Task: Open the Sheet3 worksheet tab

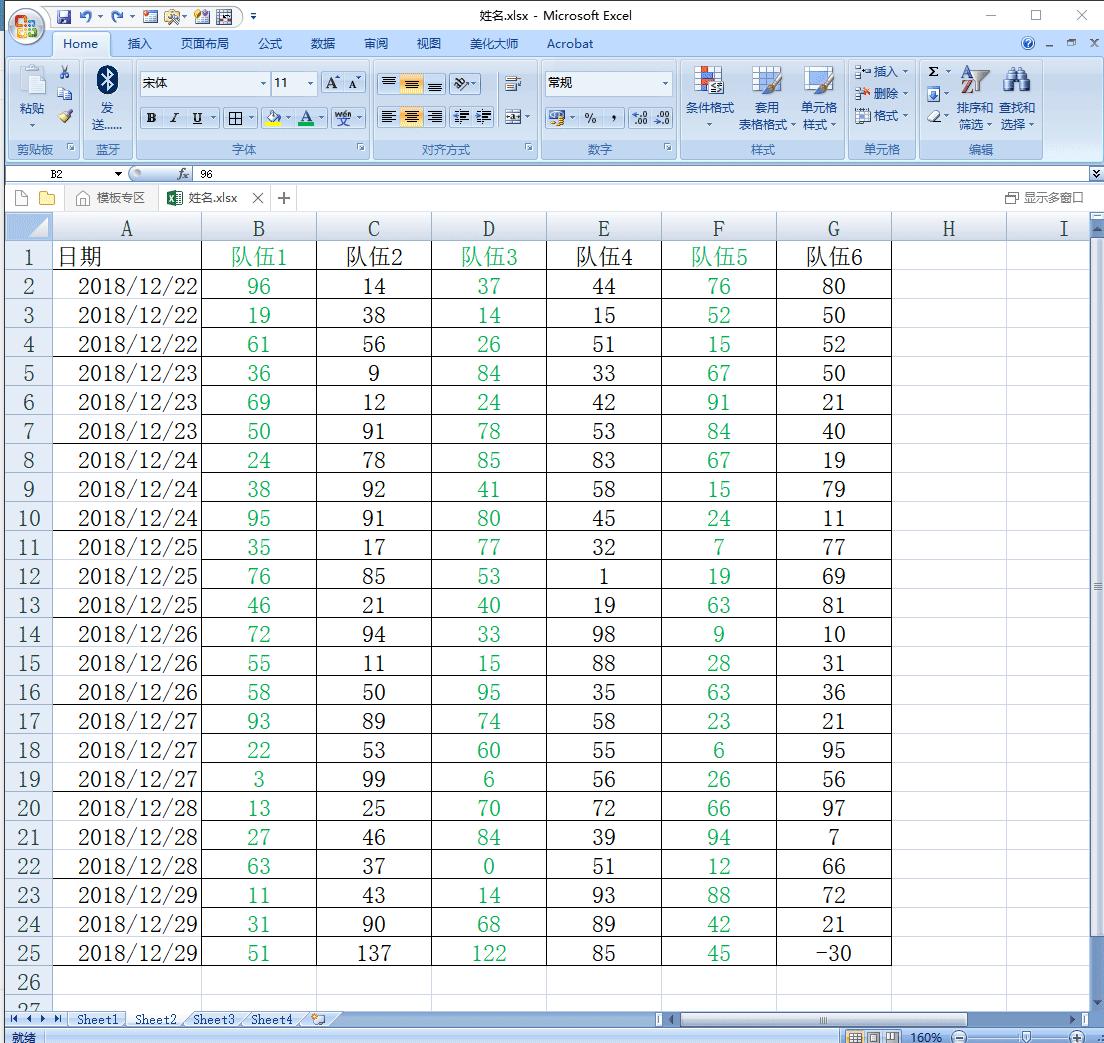Action: pyautogui.click(x=213, y=1019)
